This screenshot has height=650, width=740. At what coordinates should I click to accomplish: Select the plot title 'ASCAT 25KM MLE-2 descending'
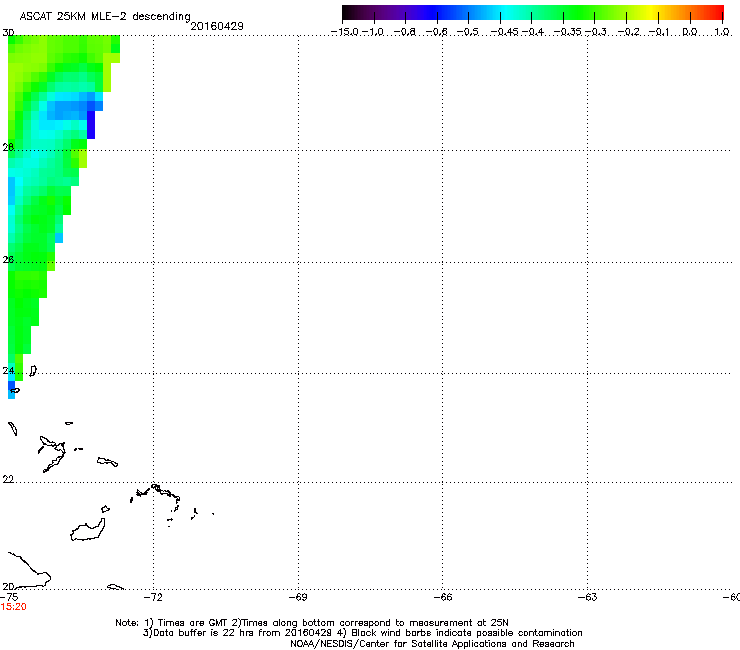[x=105, y=17]
